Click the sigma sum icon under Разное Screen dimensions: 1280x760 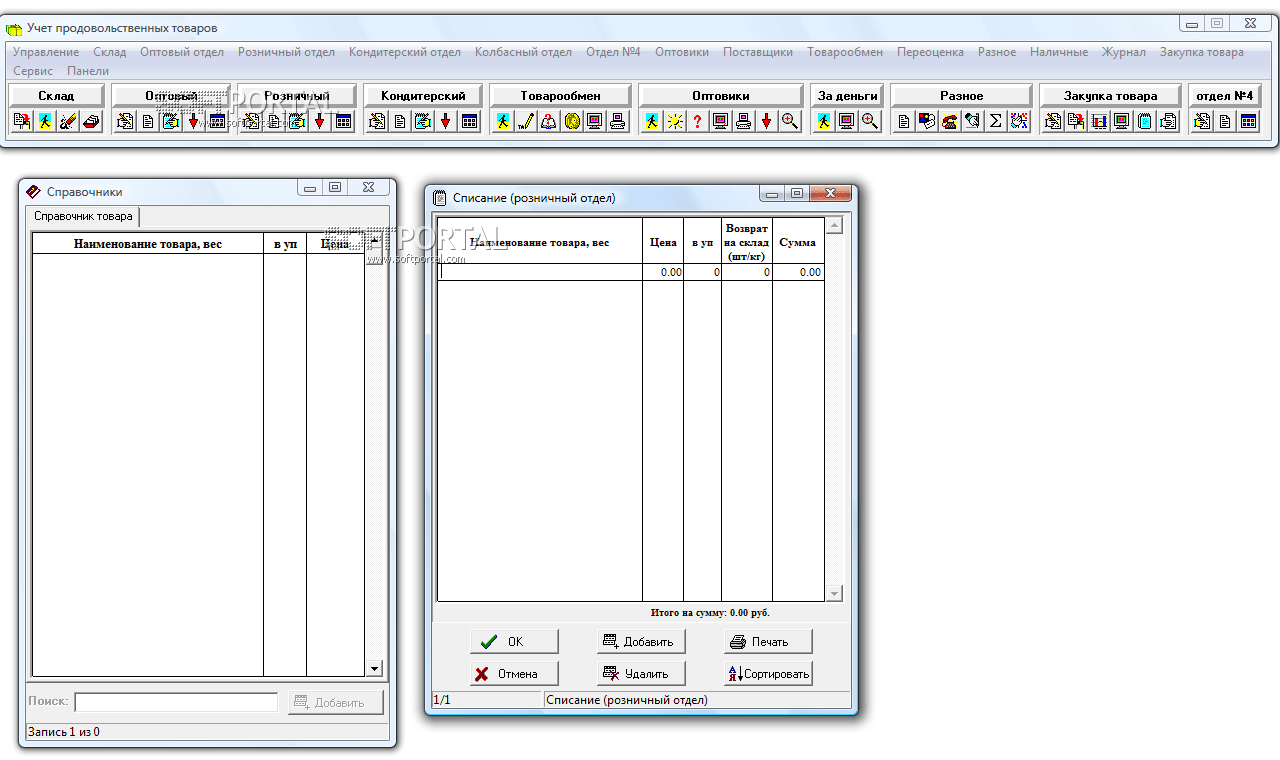pos(996,121)
